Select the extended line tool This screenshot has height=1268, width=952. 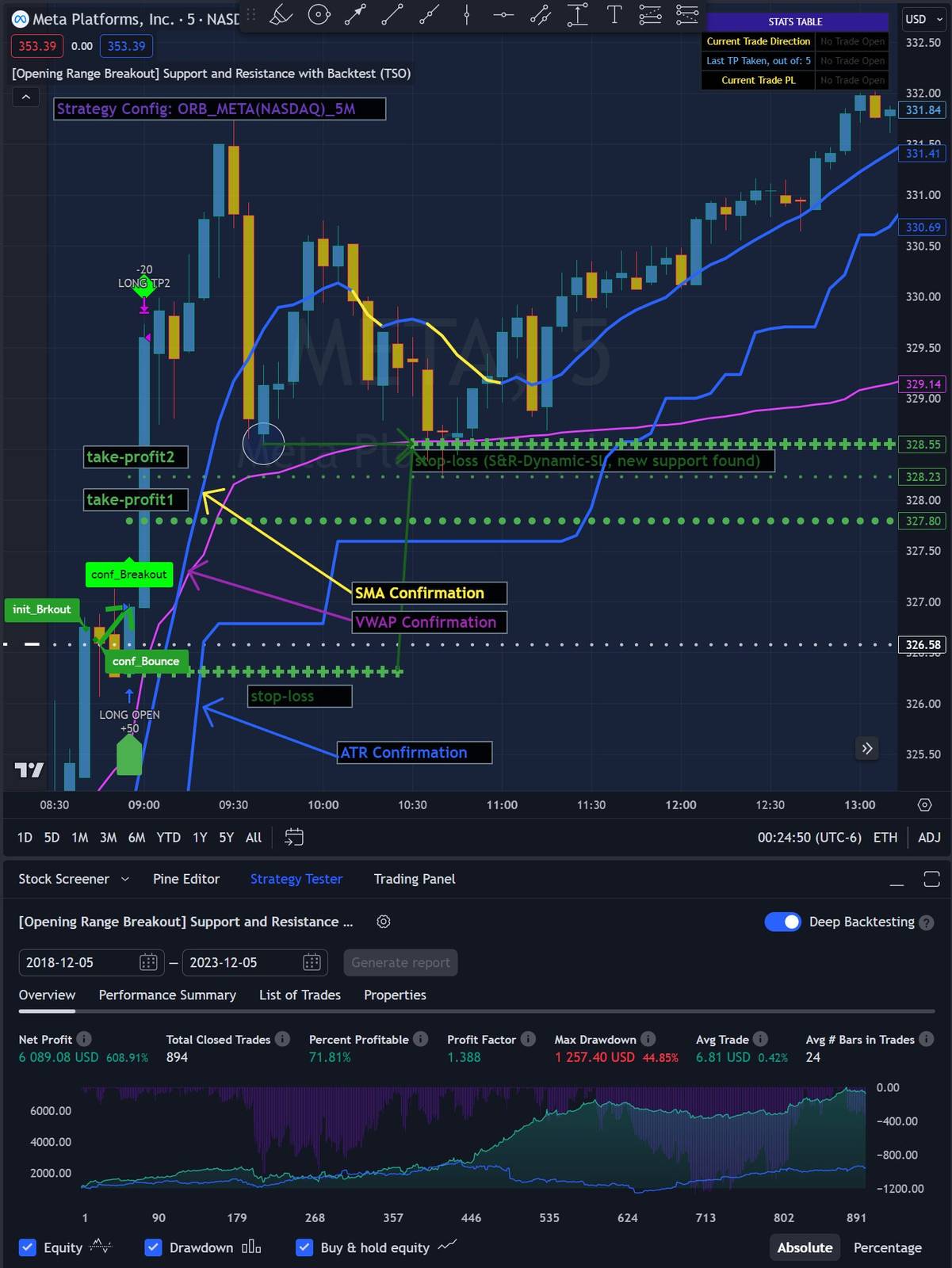point(429,14)
